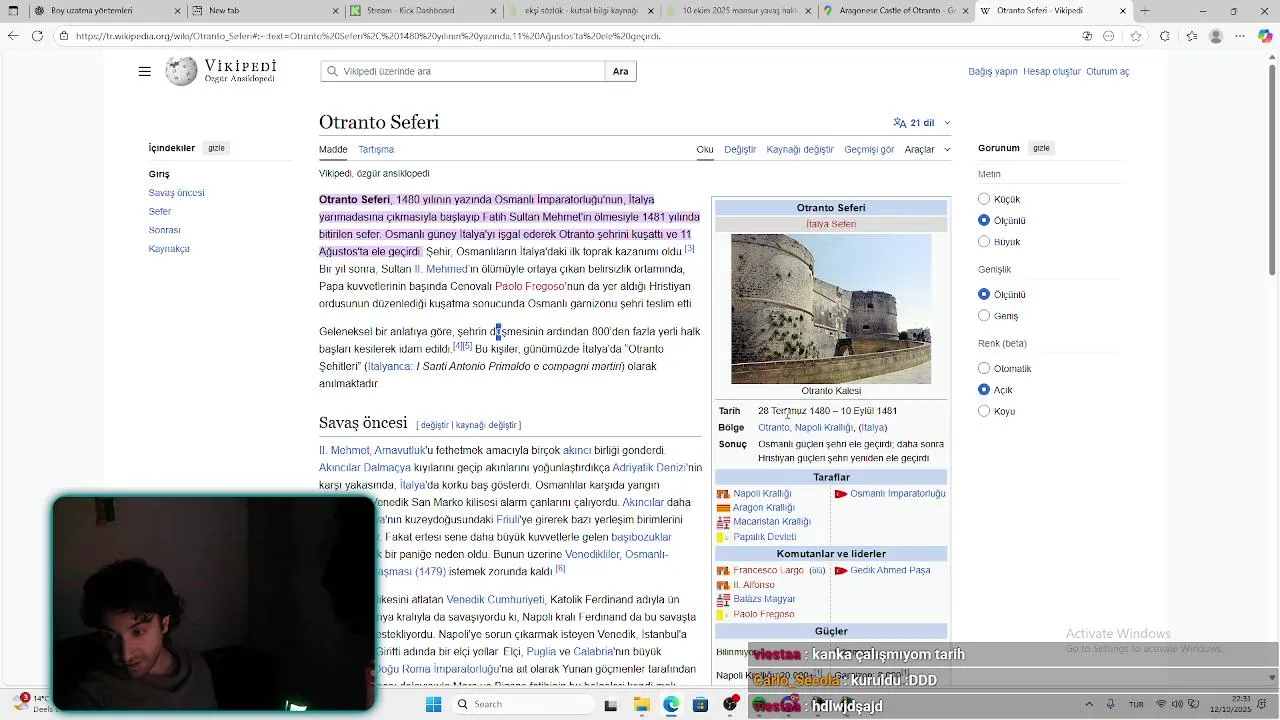1280x720 pixels.
Task: Click Osmanlı İmparatorluğu in infobox Taraflar
Action: click(x=897, y=493)
